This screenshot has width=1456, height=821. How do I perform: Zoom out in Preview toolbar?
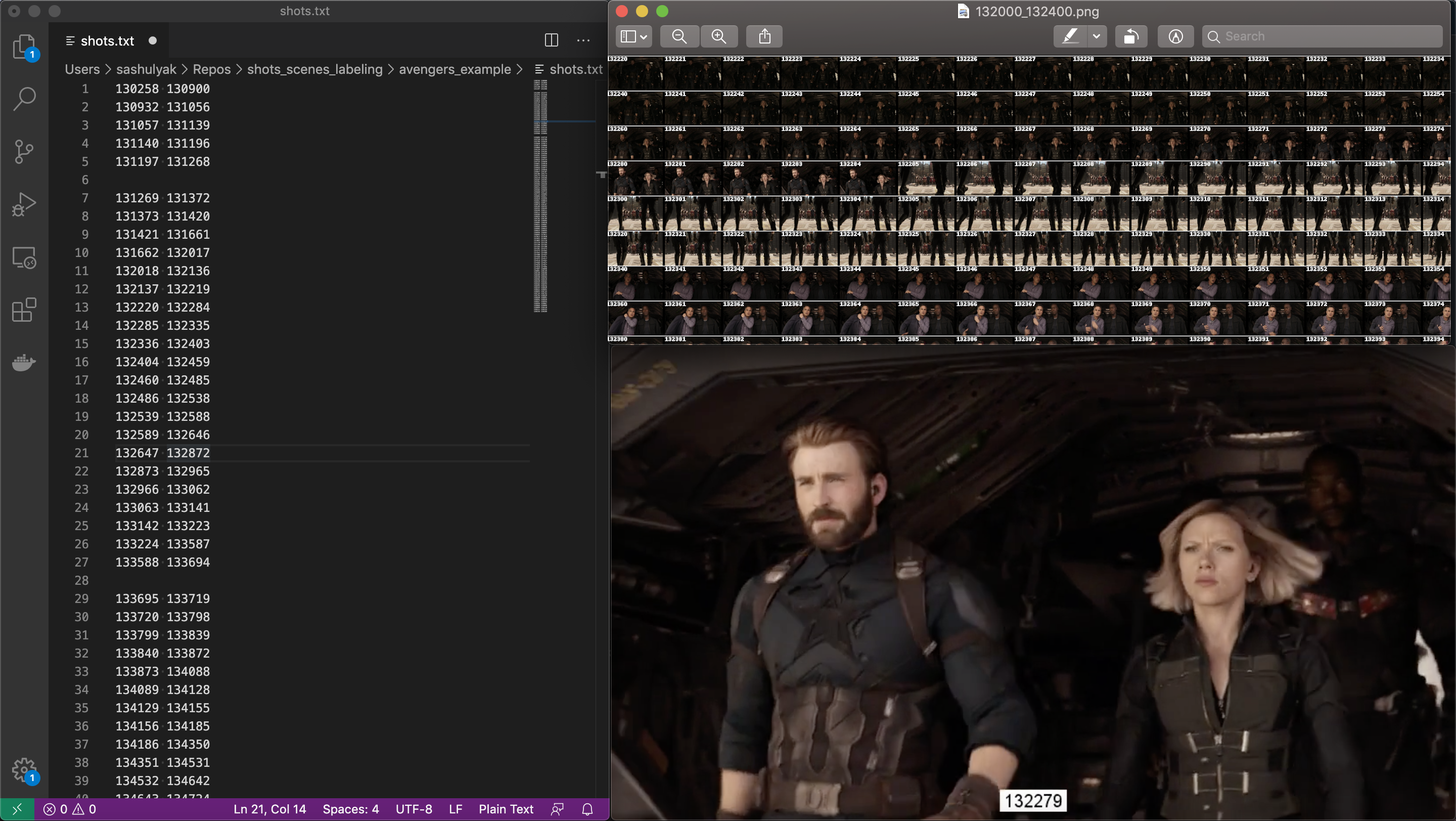tap(679, 36)
